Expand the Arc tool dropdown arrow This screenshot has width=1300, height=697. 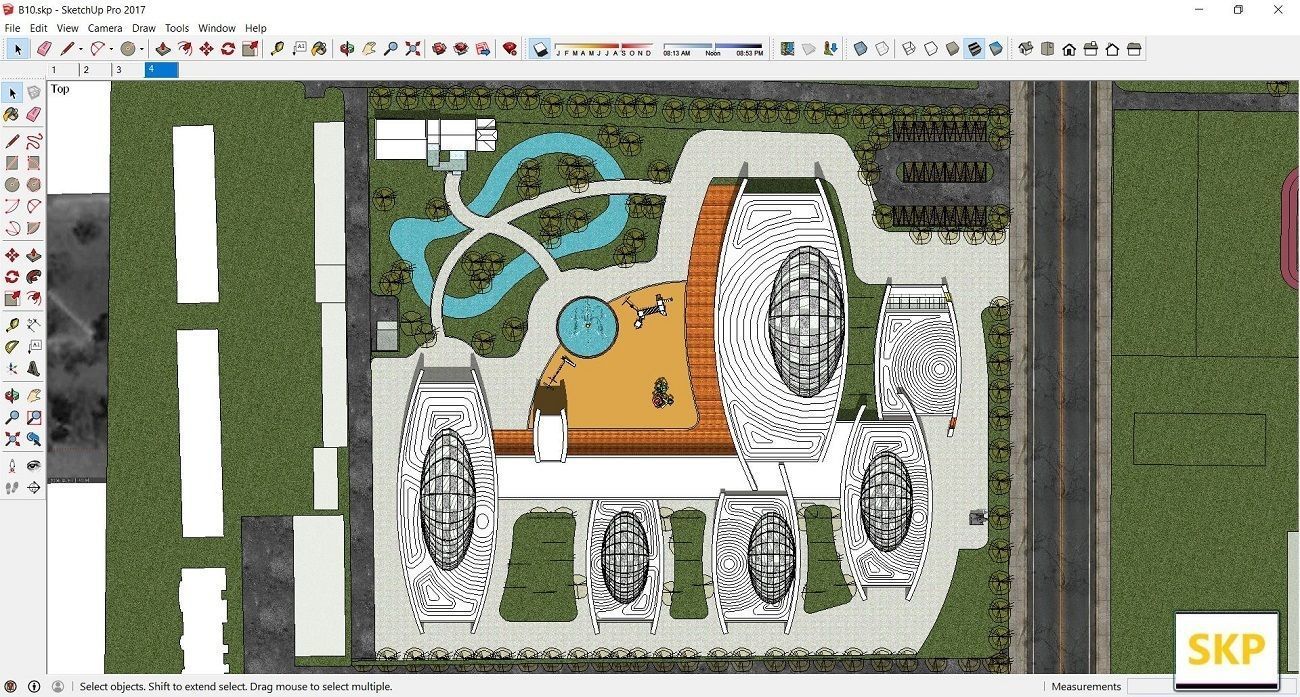coord(111,49)
